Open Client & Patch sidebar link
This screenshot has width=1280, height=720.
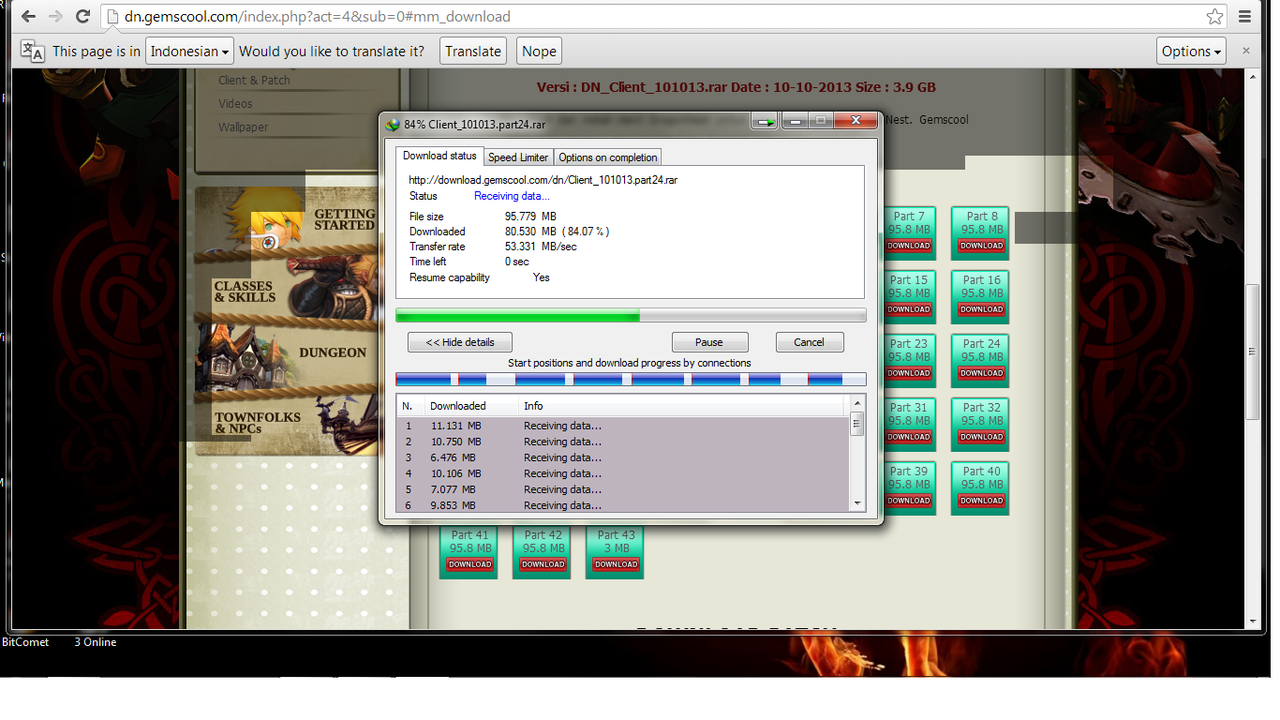tap(254, 80)
